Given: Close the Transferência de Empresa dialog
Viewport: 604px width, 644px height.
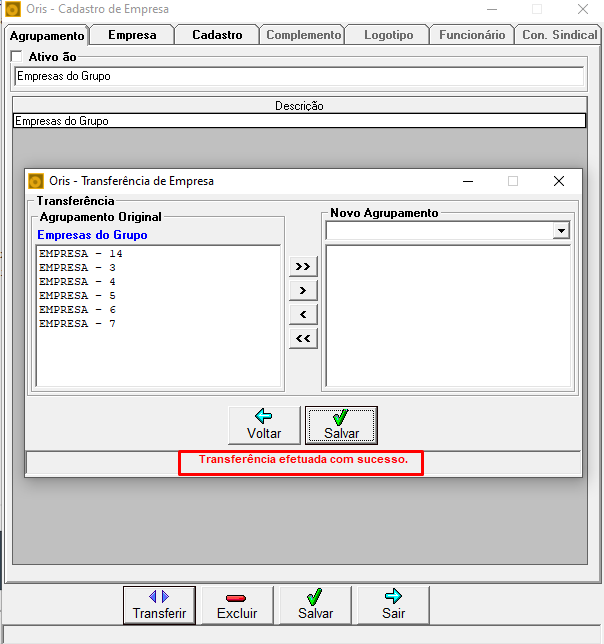Looking at the screenshot, I should point(558,181).
